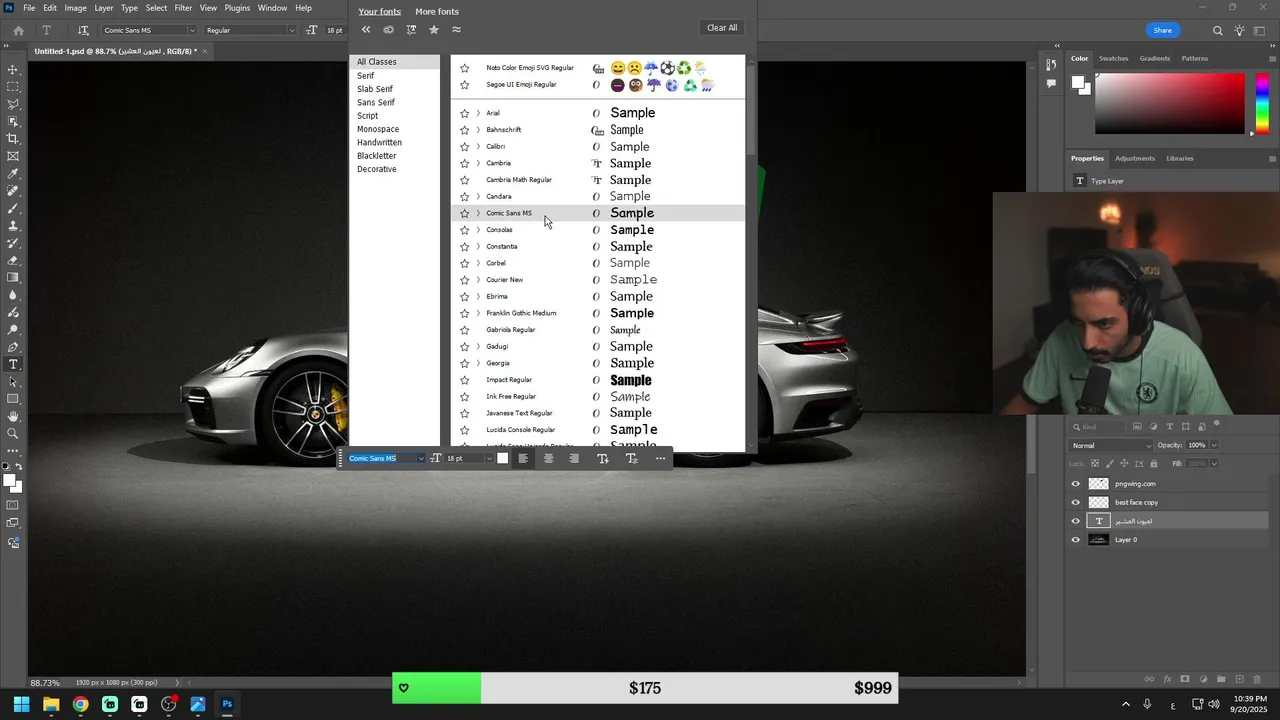
Task: Filter fonts by the Slab Serif class
Action: [375, 89]
